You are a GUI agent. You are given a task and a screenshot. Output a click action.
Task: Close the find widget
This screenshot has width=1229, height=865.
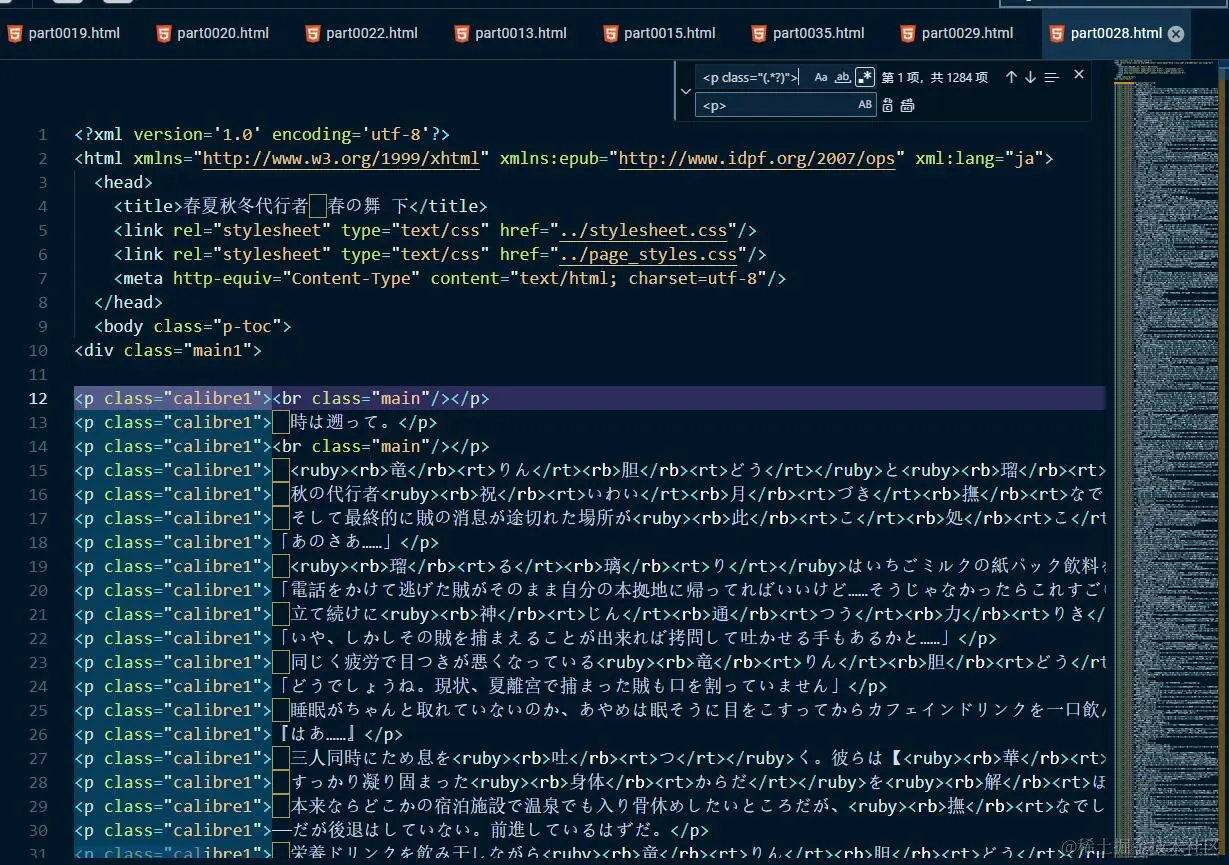tap(1079, 75)
